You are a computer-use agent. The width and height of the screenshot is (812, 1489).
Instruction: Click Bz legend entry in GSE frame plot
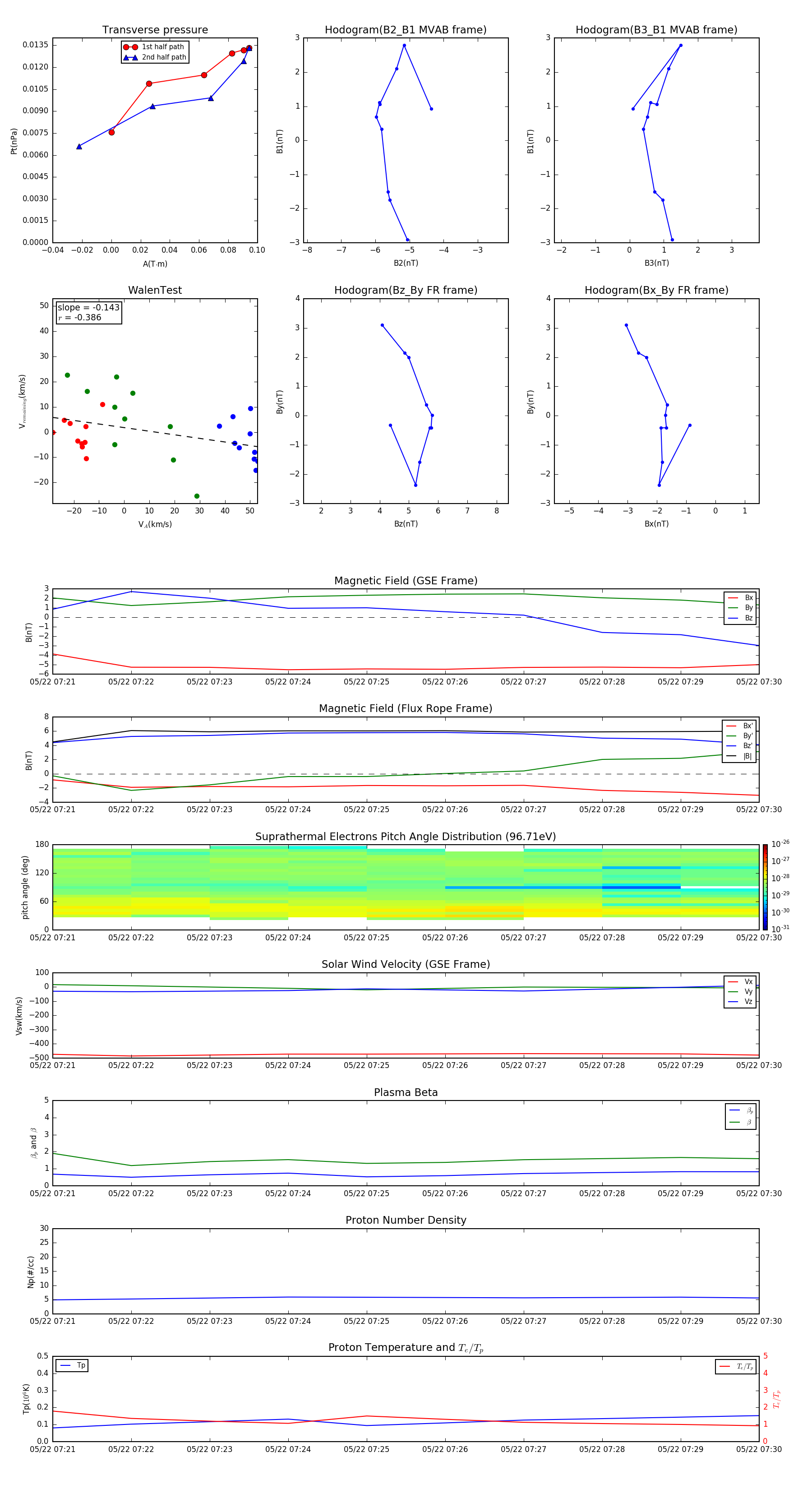740,618
